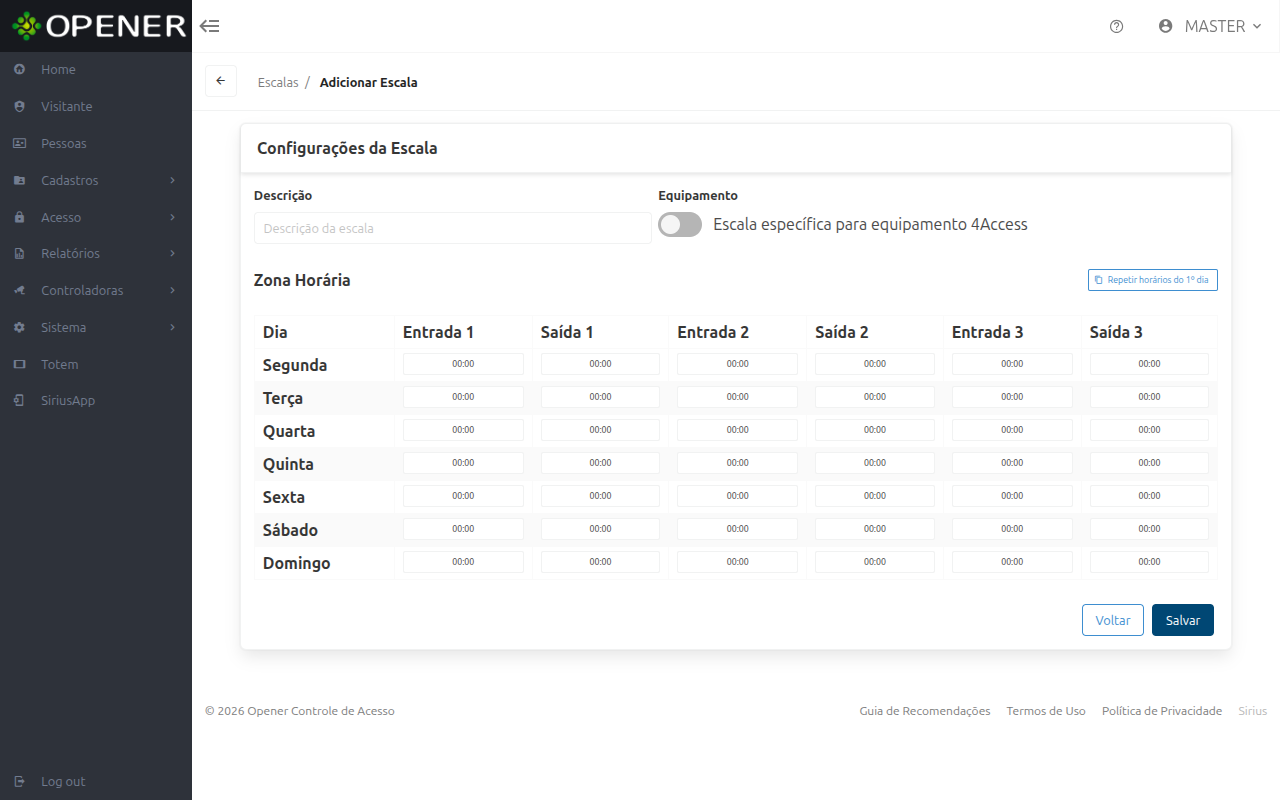Select Segunda Entrada 1 time field

(x=463, y=364)
